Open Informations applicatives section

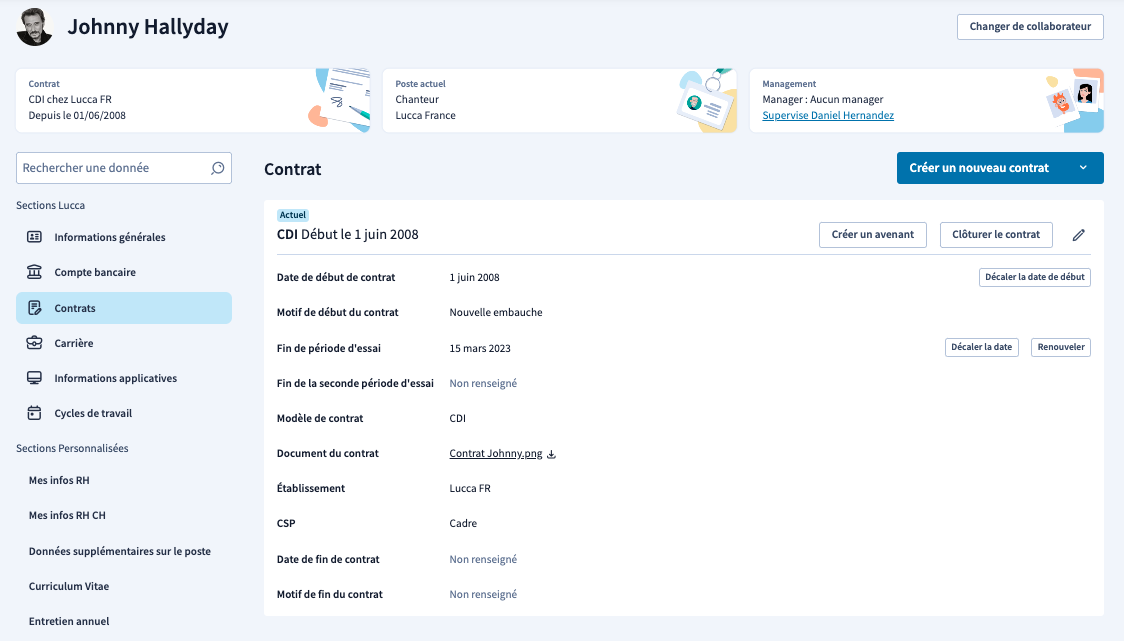(x=124, y=378)
